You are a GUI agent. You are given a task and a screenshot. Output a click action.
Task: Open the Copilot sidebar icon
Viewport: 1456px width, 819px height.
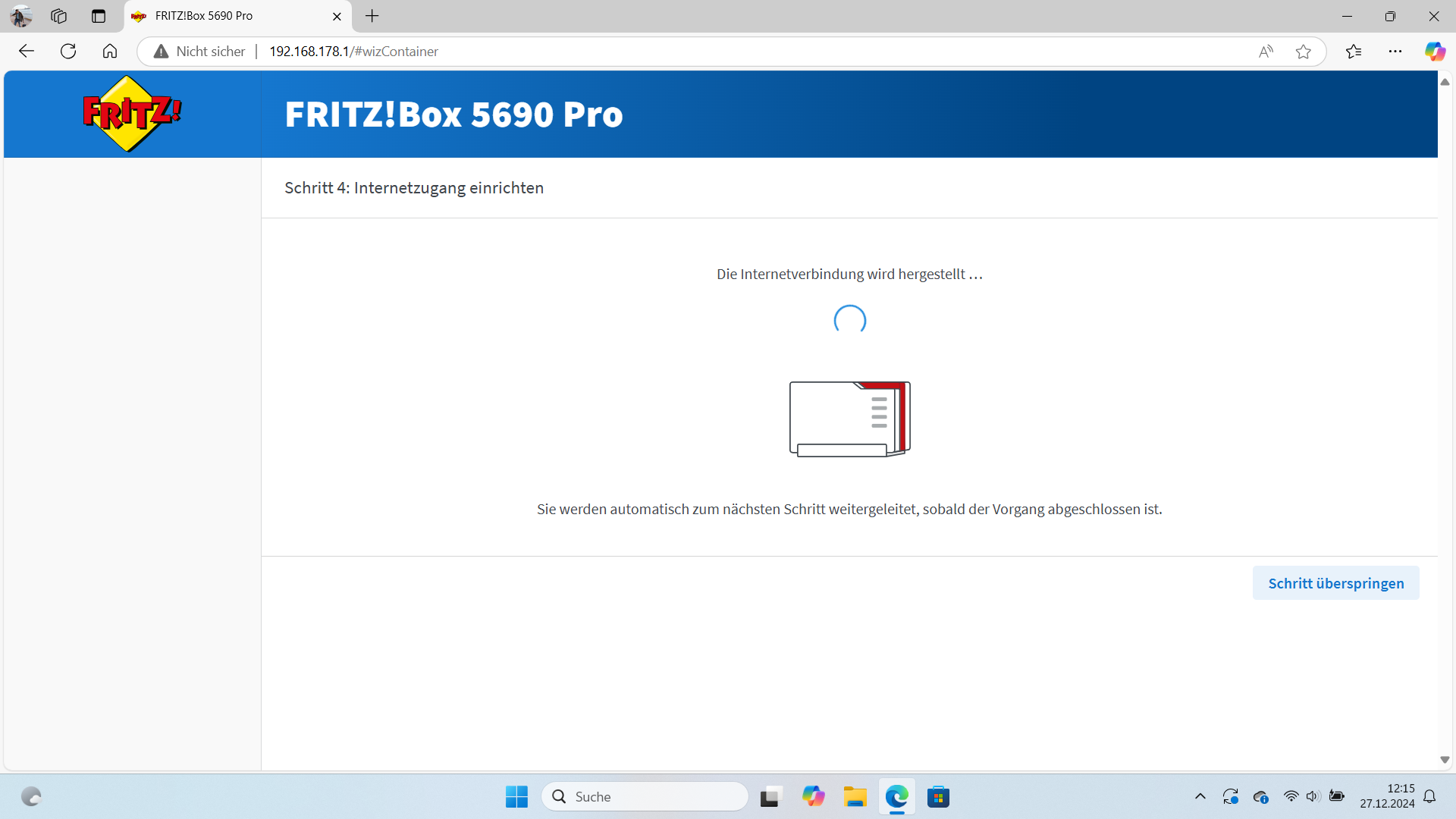click(x=1435, y=51)
